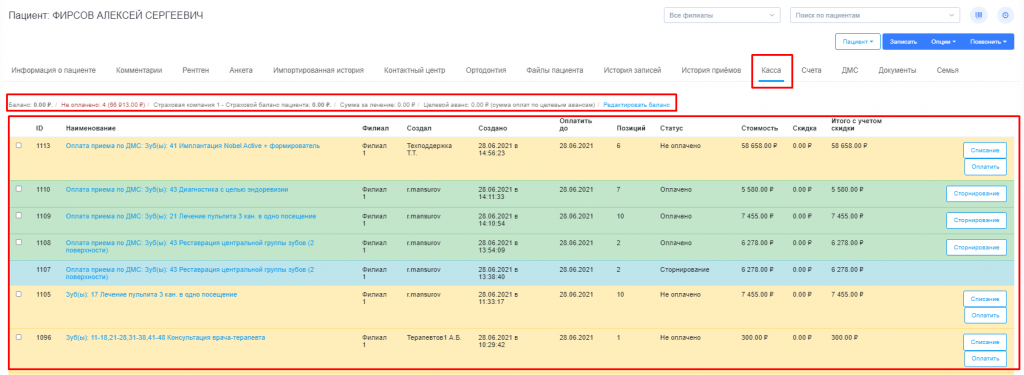
Task: Switch to the Счета tab
Action: pyautogui.click(x=811, y=70)
